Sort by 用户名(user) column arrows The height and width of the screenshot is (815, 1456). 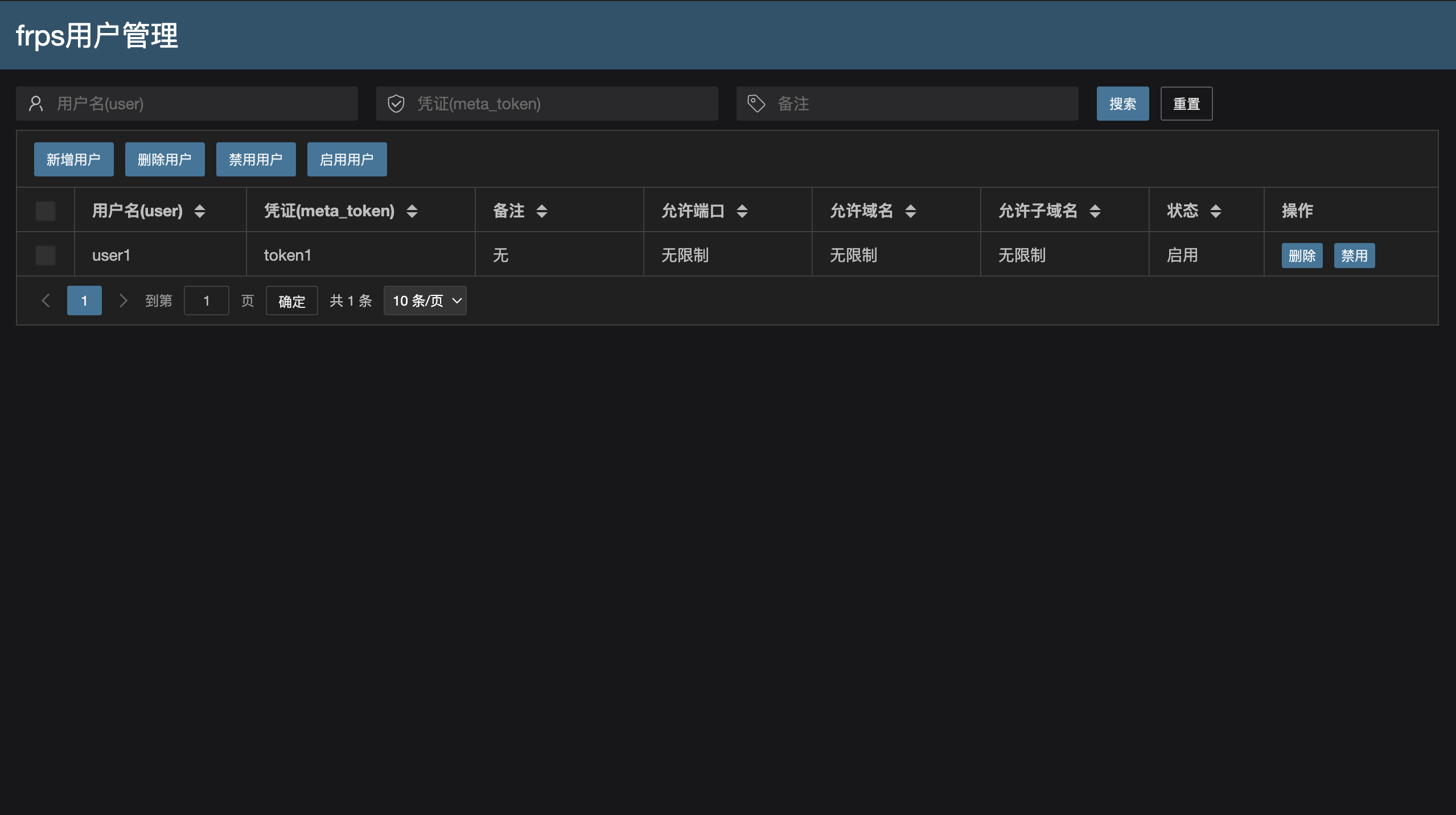point(200,211)
